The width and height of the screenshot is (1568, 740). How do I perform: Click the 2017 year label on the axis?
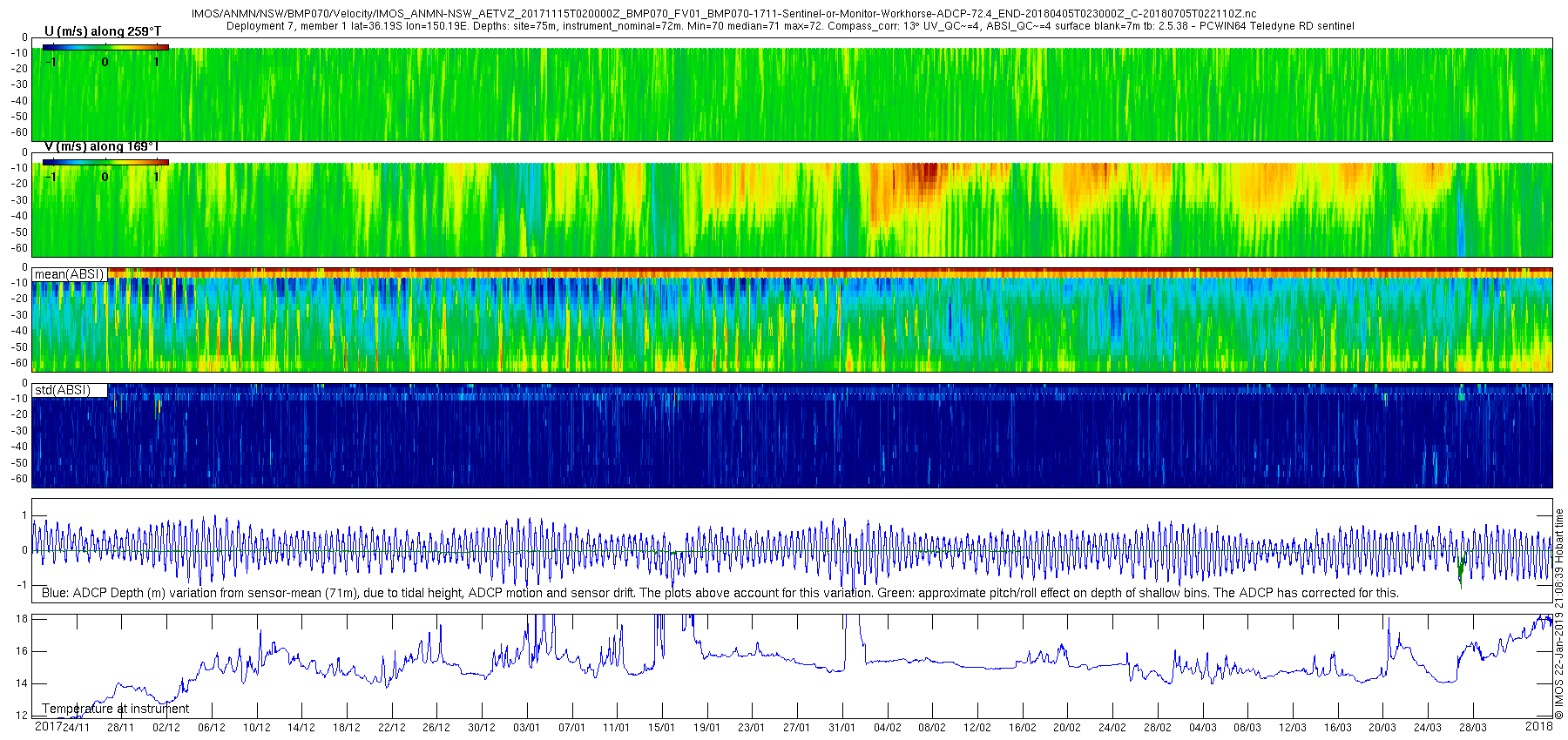click(48, 726)
